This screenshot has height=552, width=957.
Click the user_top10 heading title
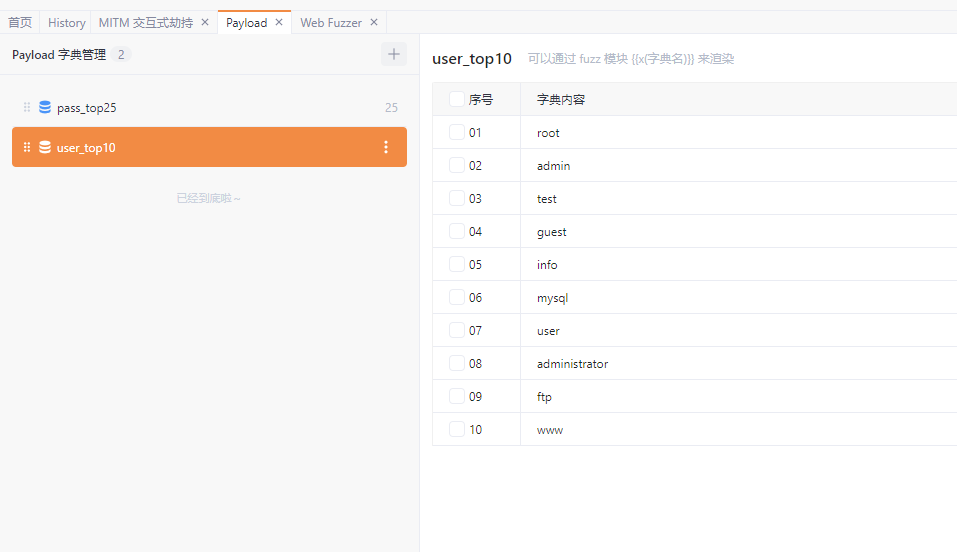pyautogui.click(x=472, y=59)
